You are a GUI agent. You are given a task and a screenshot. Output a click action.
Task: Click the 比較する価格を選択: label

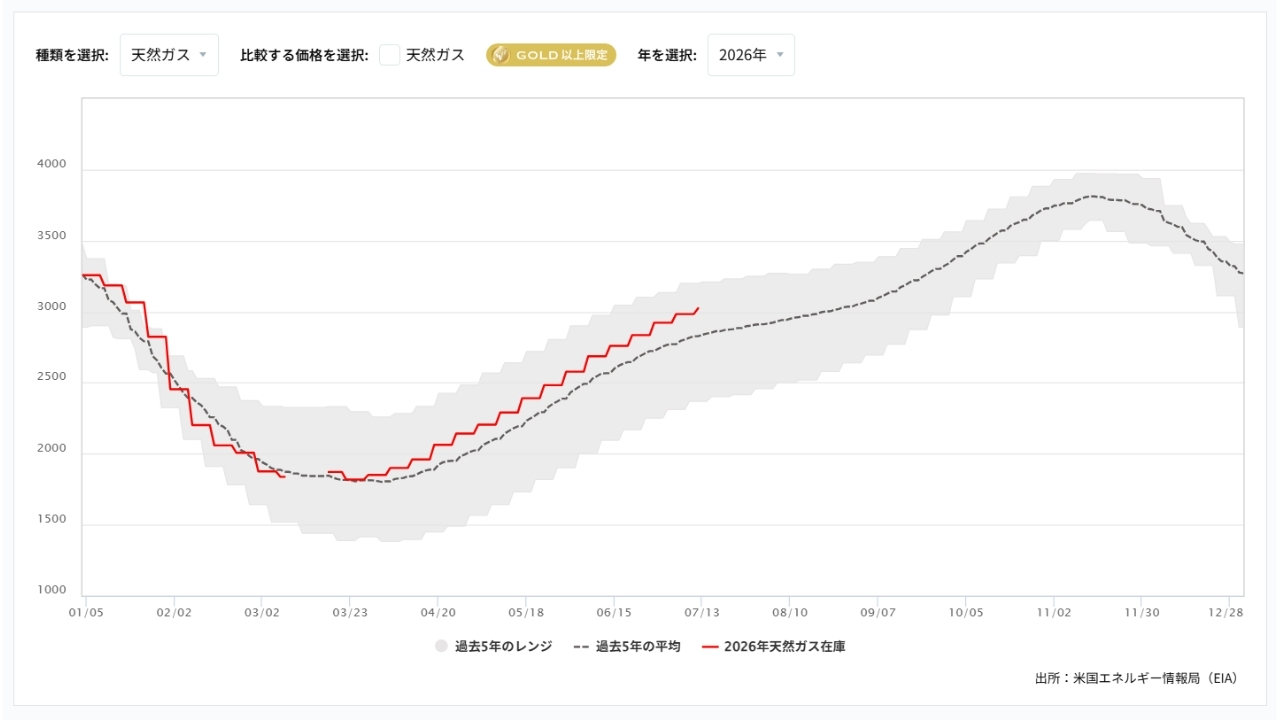305,55
